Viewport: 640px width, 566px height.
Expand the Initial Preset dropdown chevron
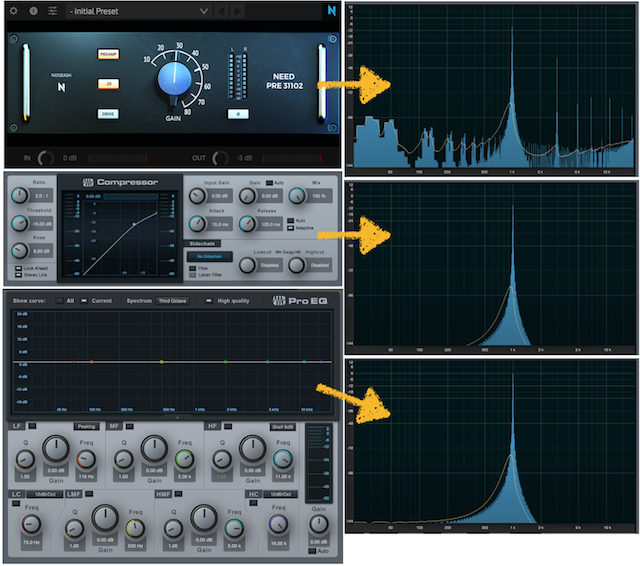204,11
